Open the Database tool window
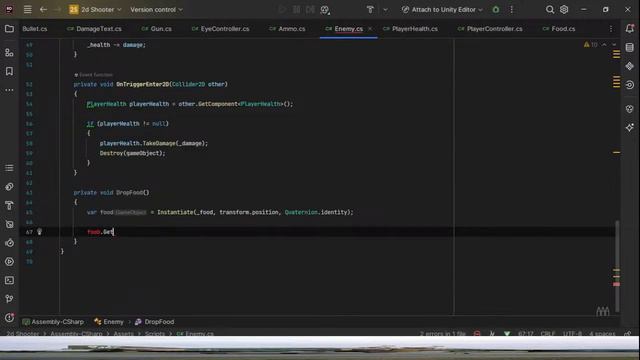The width and height of the screenshot is (640, 360). click(x=629, y=47)
